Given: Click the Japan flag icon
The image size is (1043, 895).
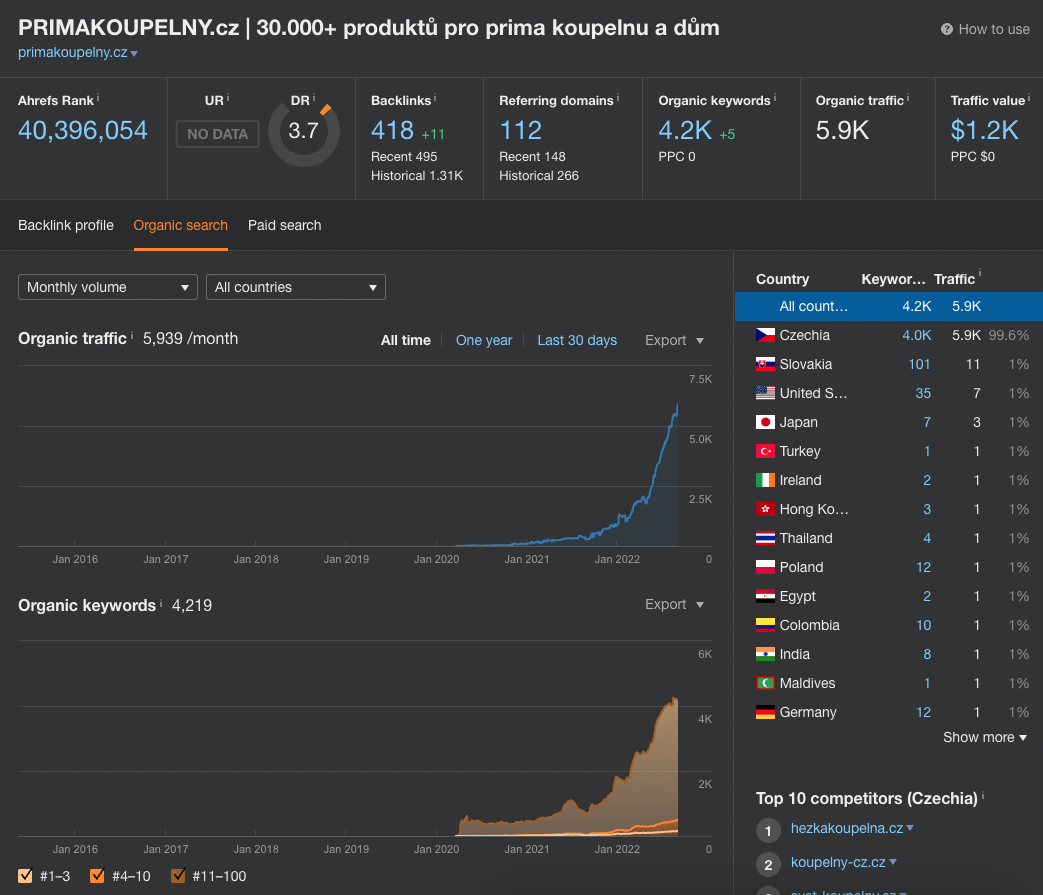Looking at the screenshot, I should click(x=765, y=422).
